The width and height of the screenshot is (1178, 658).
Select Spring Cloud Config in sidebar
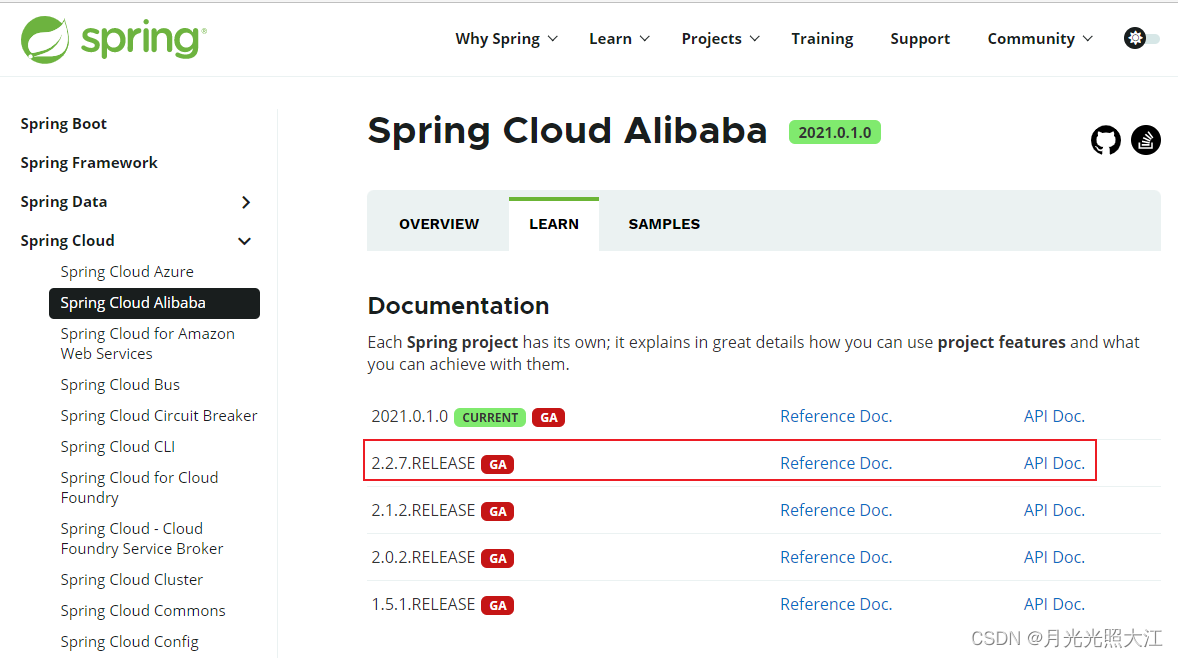click(x=129, y=641)
